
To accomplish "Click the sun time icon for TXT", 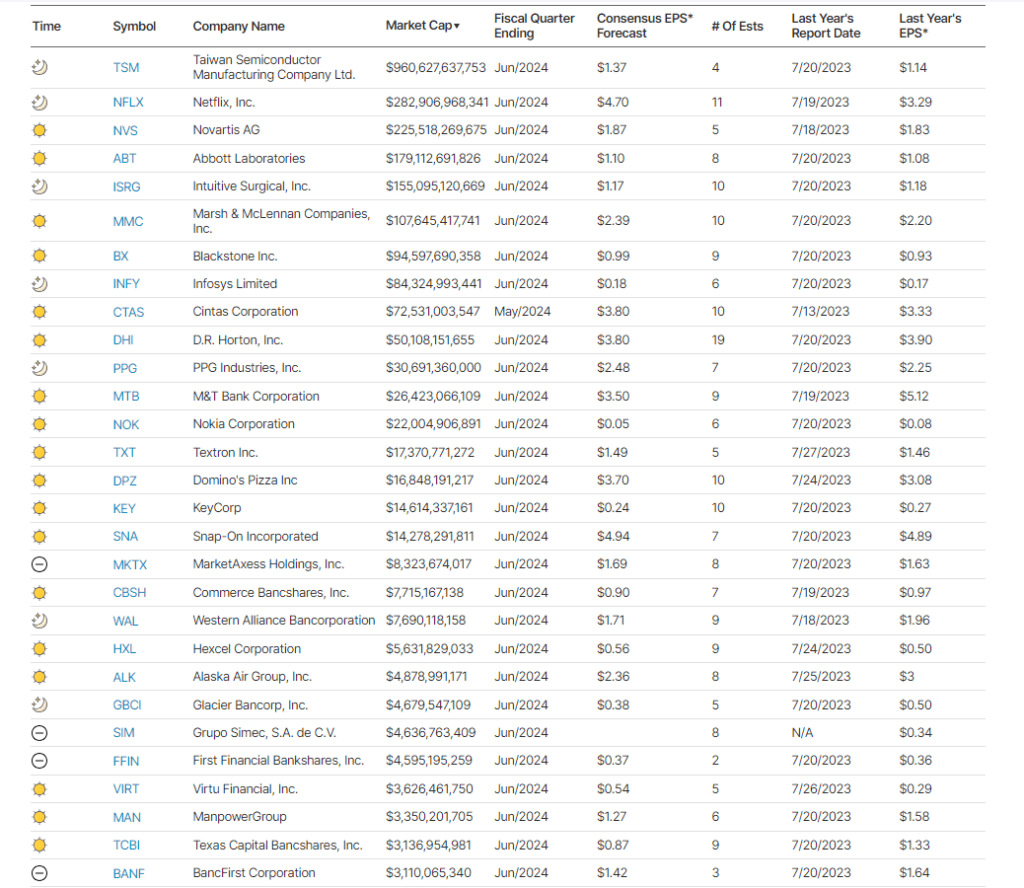I will pos(39,452).
